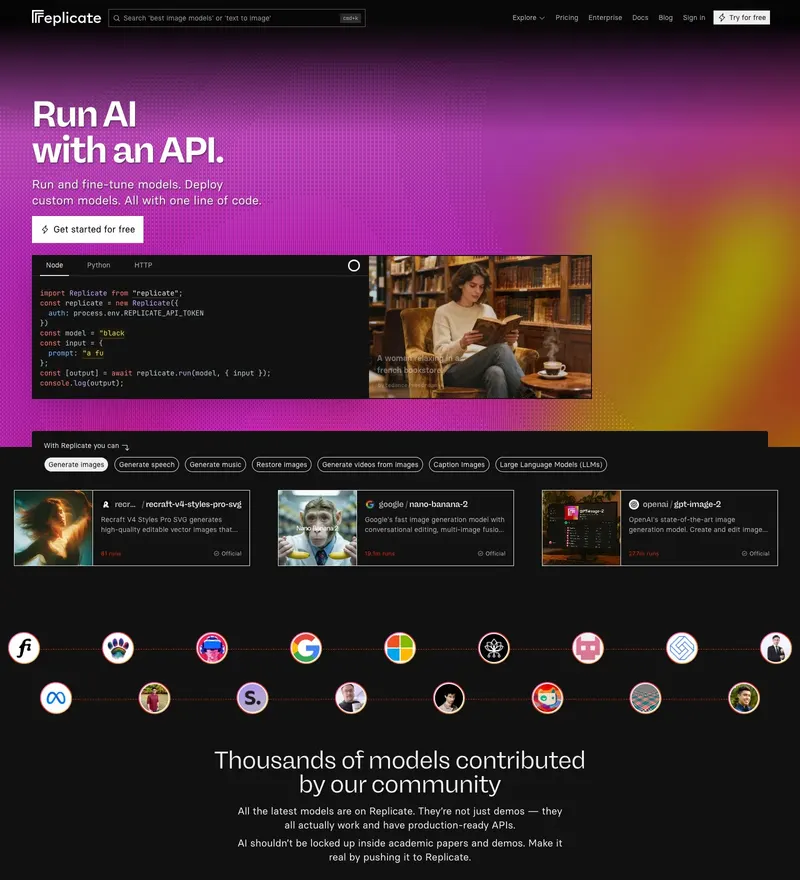Image resolution: width=800 pixels, height=880 pixels.
Task: Click the bookstore woman preview image
Action: 480,327
